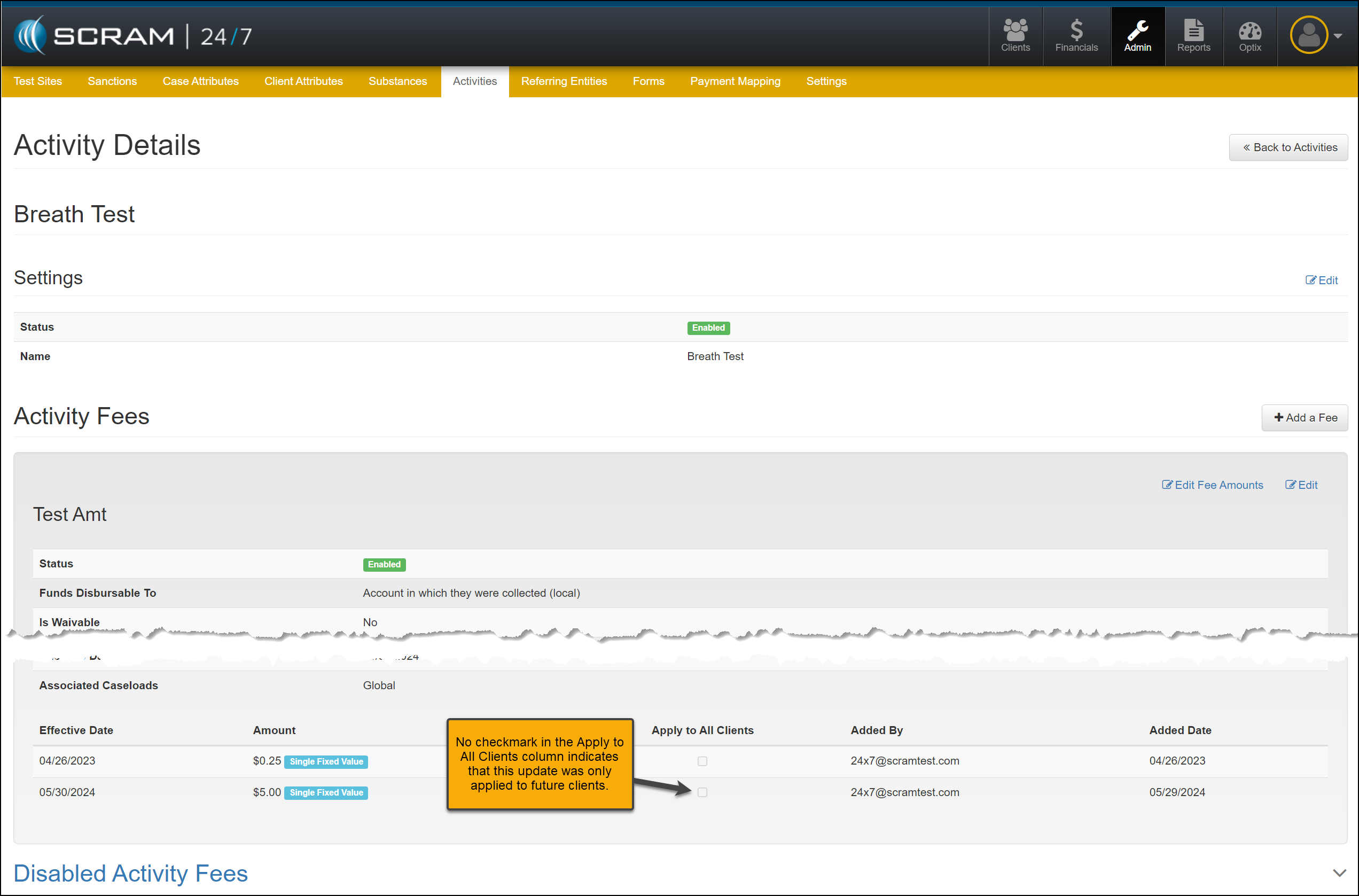Click the Edit Fee Amounts link
Viewport: 1359px width, 896px height.
1212,485
